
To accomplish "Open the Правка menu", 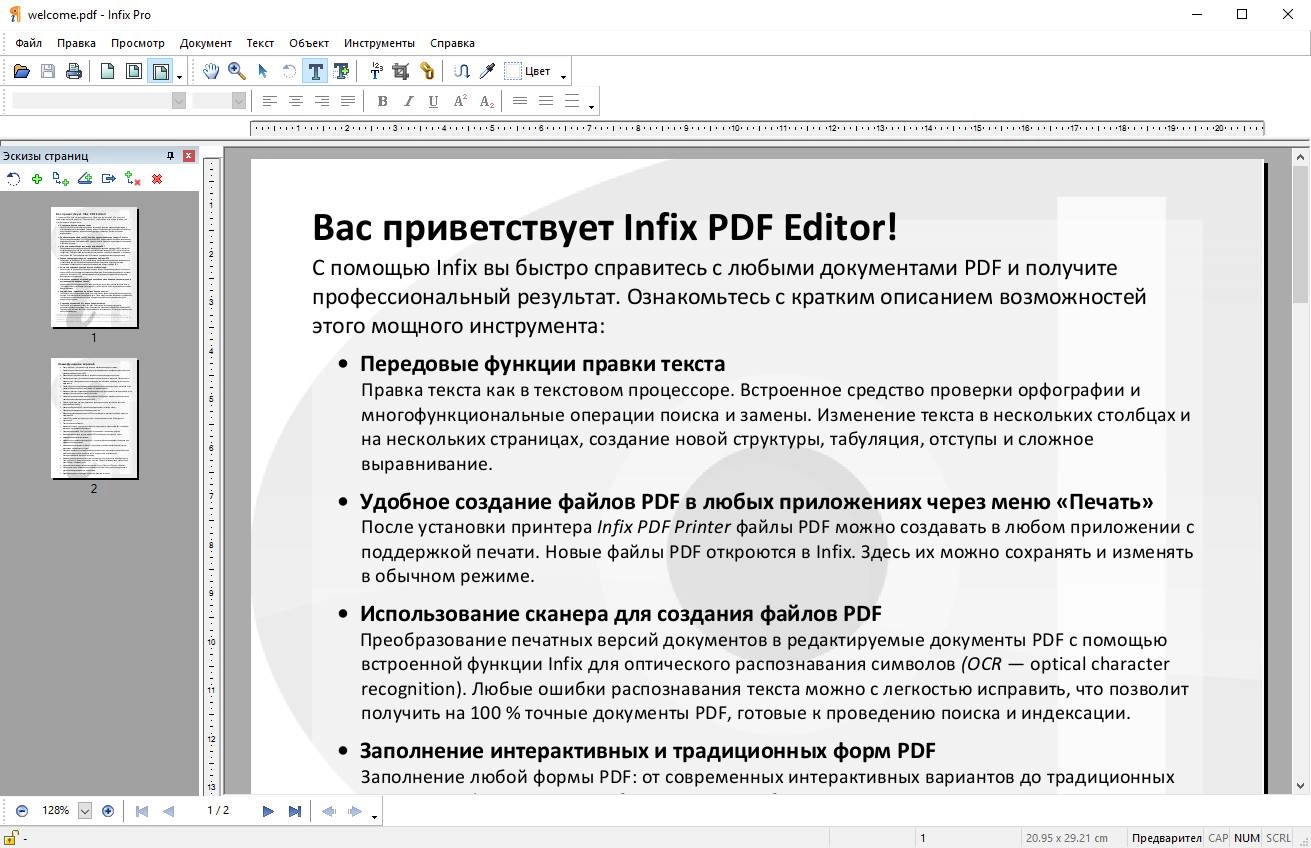I will pyautogui.click(x=76, y=43).
